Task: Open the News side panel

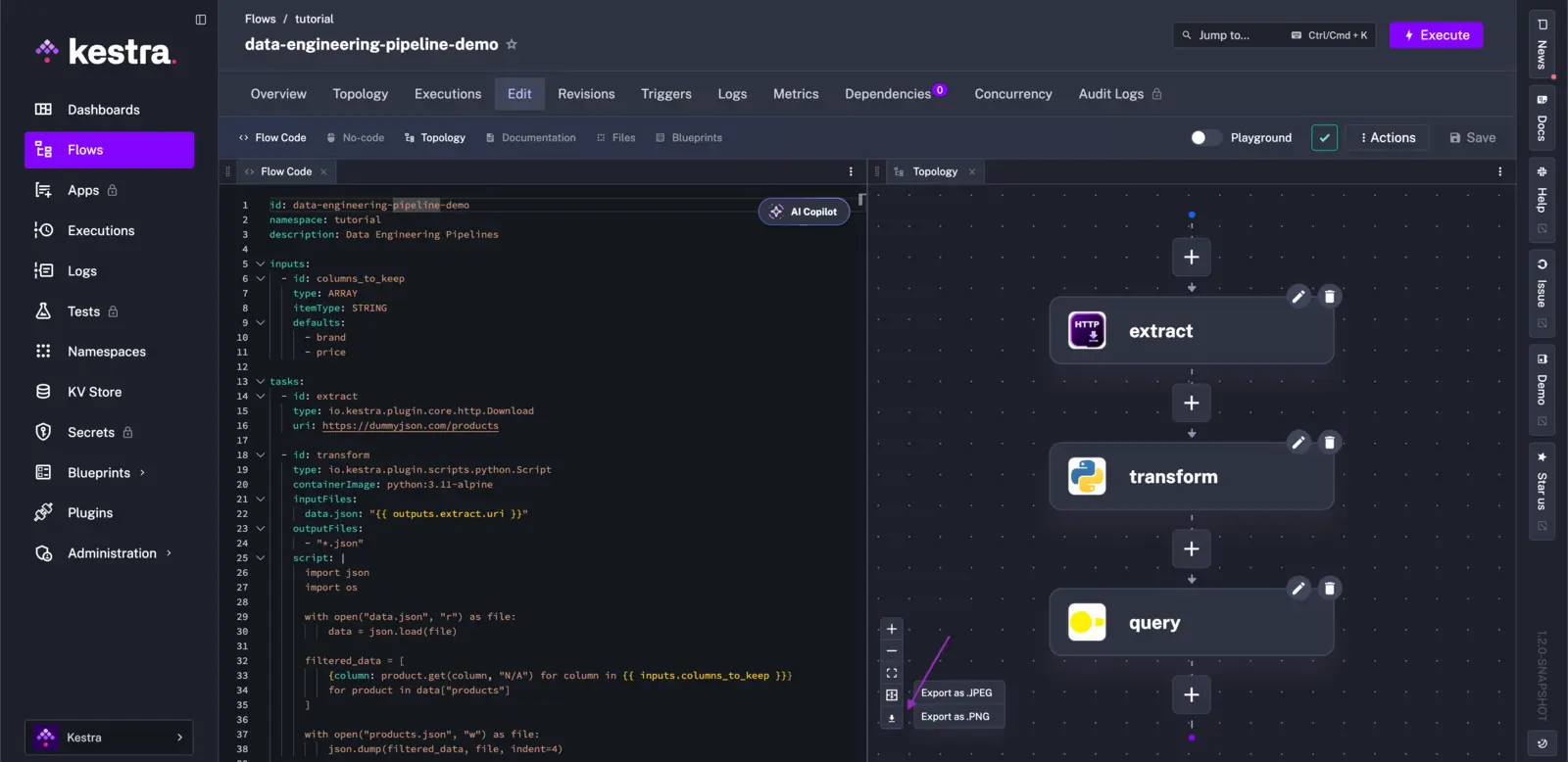Action: pos(1542,44)
